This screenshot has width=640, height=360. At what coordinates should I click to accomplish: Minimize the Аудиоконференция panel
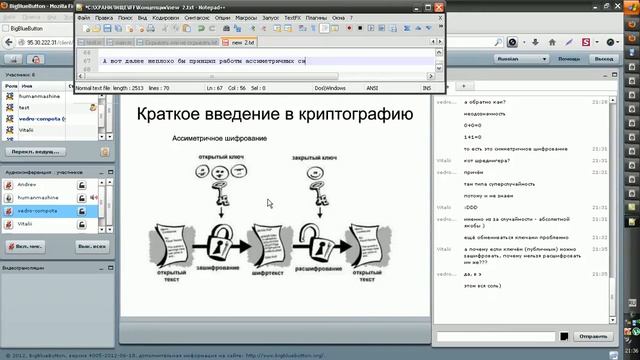[101, 173]
